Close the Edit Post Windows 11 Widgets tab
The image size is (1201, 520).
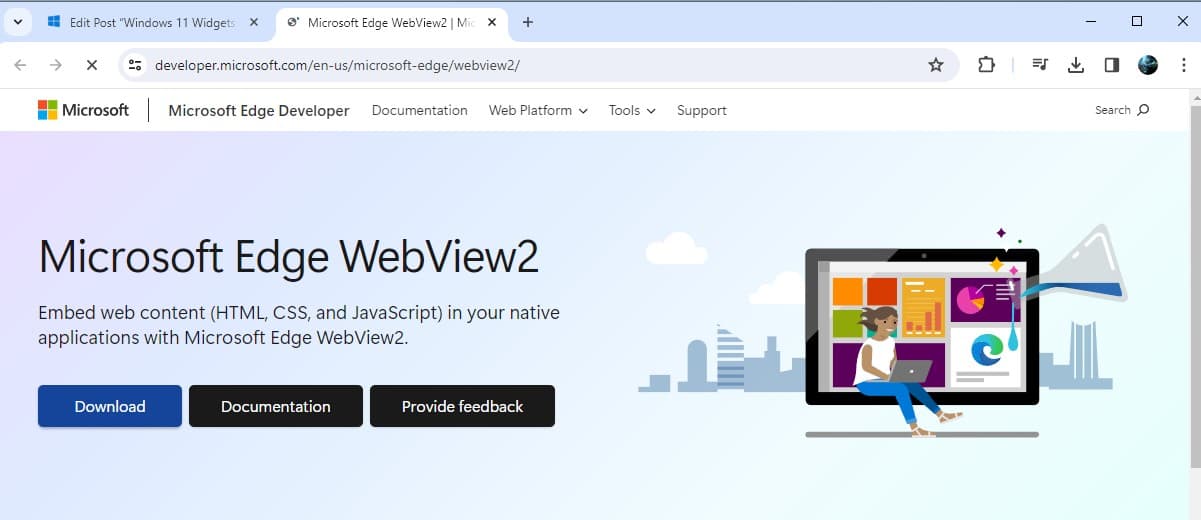pos(254,22)
